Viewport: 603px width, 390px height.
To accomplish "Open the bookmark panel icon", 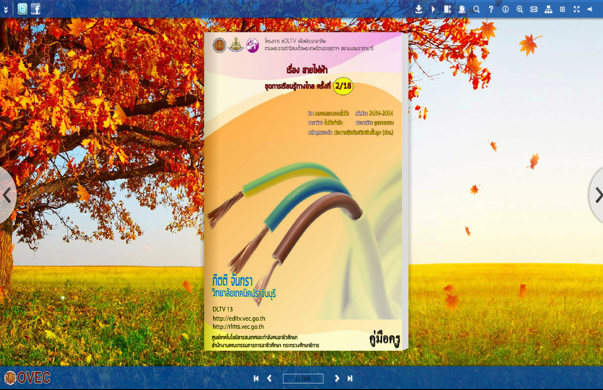I will 447,9.
